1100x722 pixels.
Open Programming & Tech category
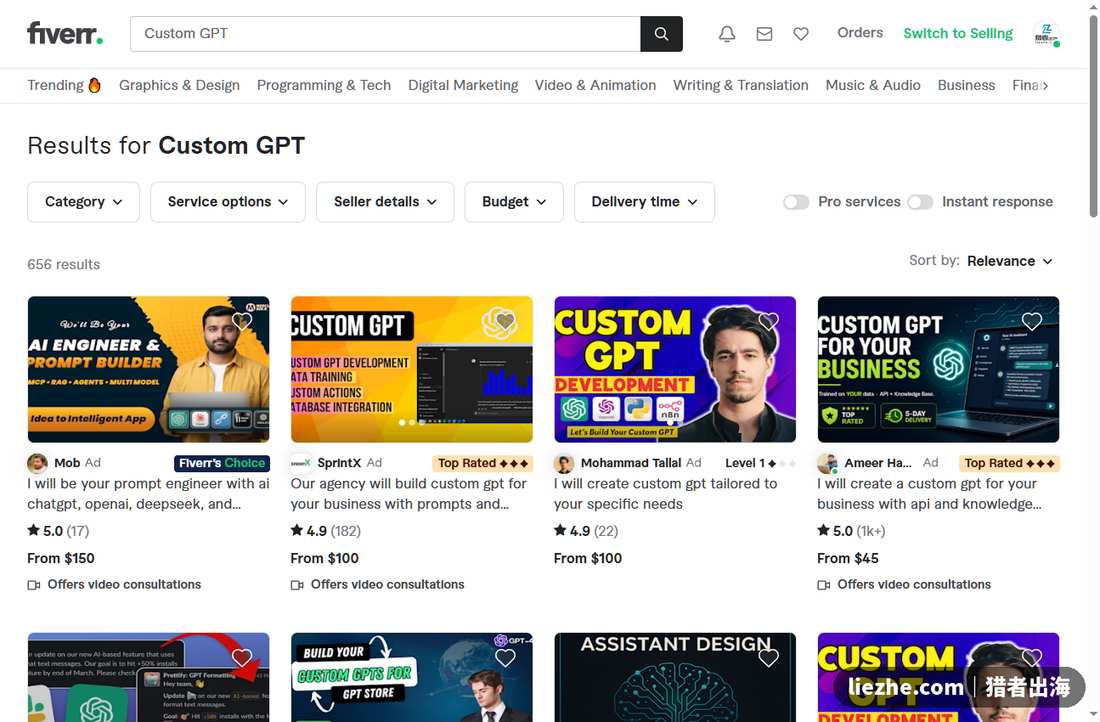[x=323, y=85]
